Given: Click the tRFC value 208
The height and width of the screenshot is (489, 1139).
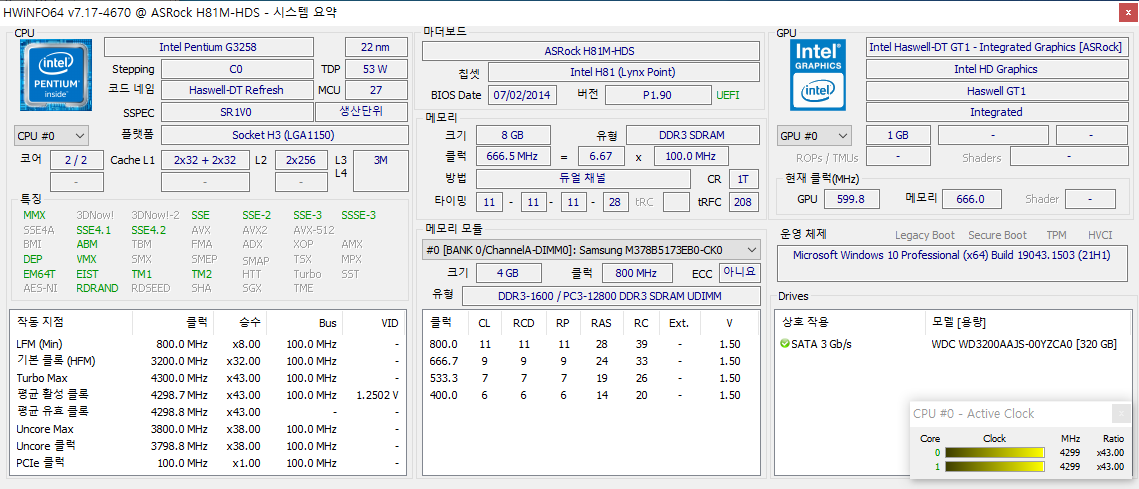Looking at the screenshot, I should (744, 201).
